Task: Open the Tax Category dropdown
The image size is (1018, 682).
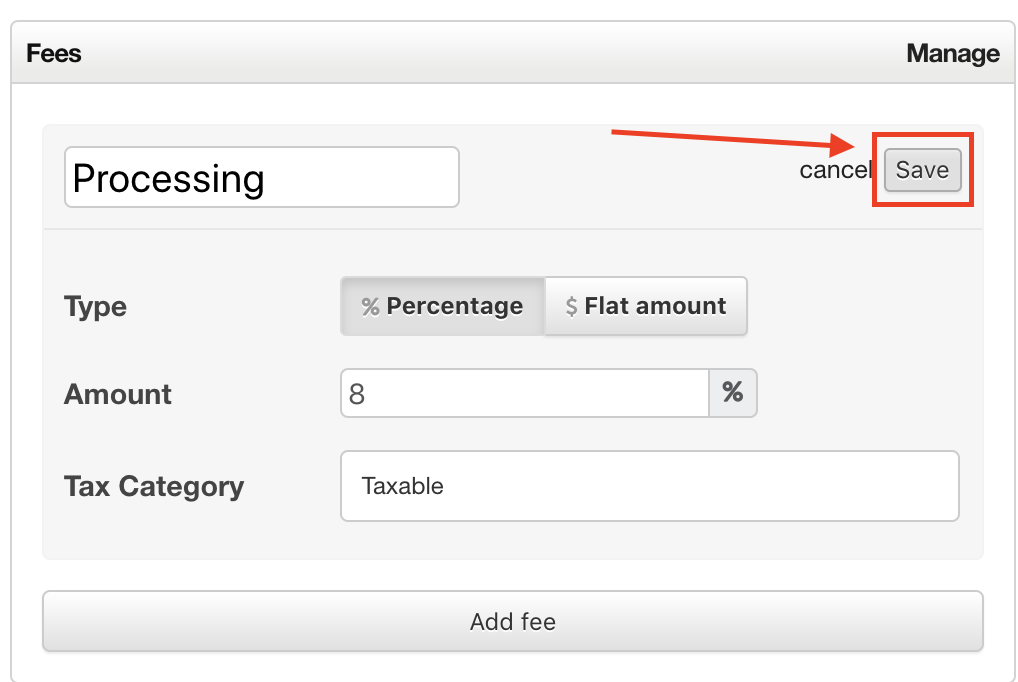Action: (649, 486)
